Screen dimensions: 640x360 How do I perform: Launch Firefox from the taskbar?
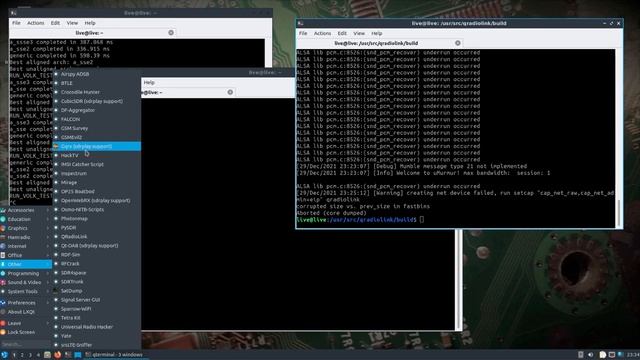click(57, 355)
